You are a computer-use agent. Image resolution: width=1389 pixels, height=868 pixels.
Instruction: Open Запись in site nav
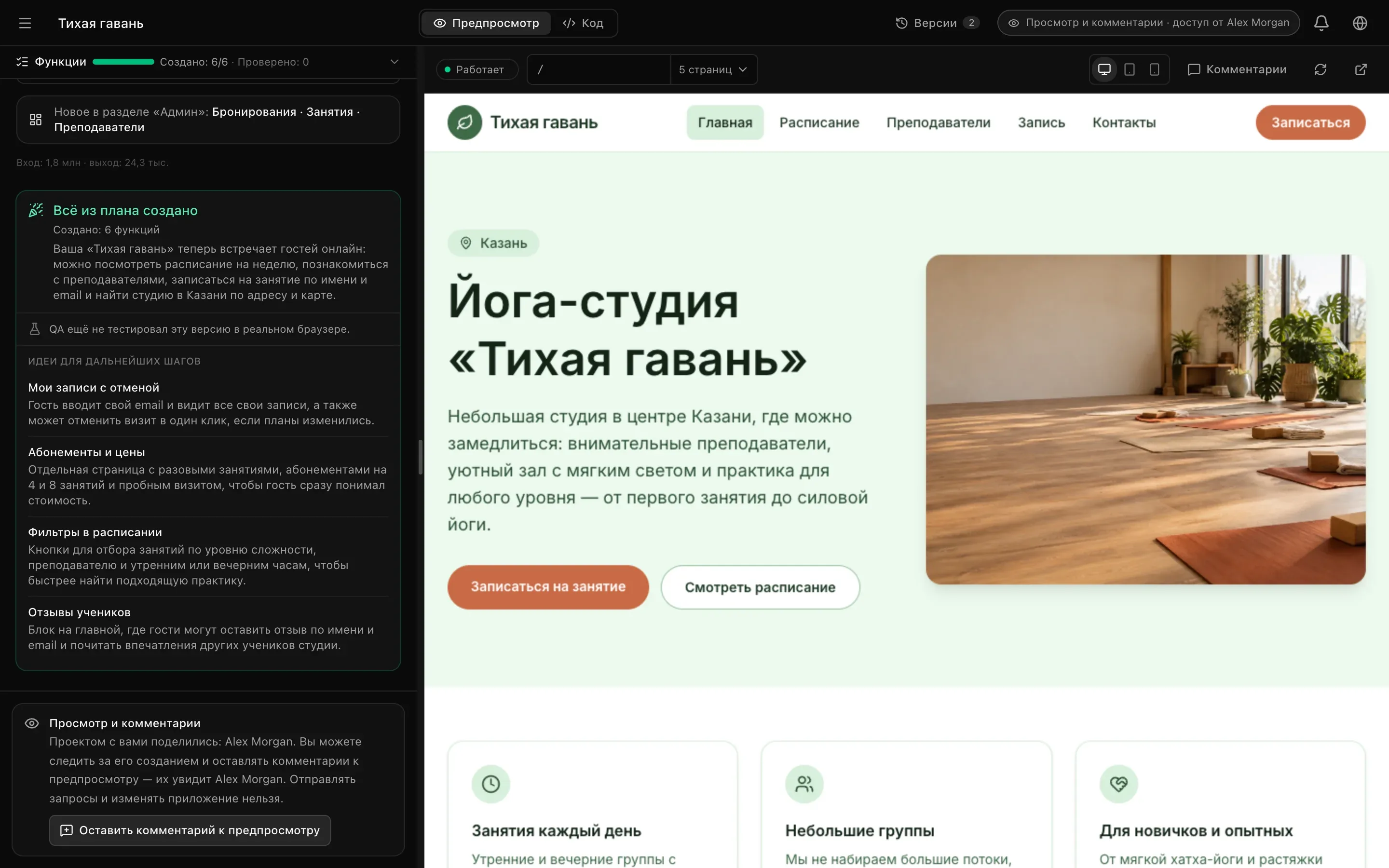[1041, 122]
